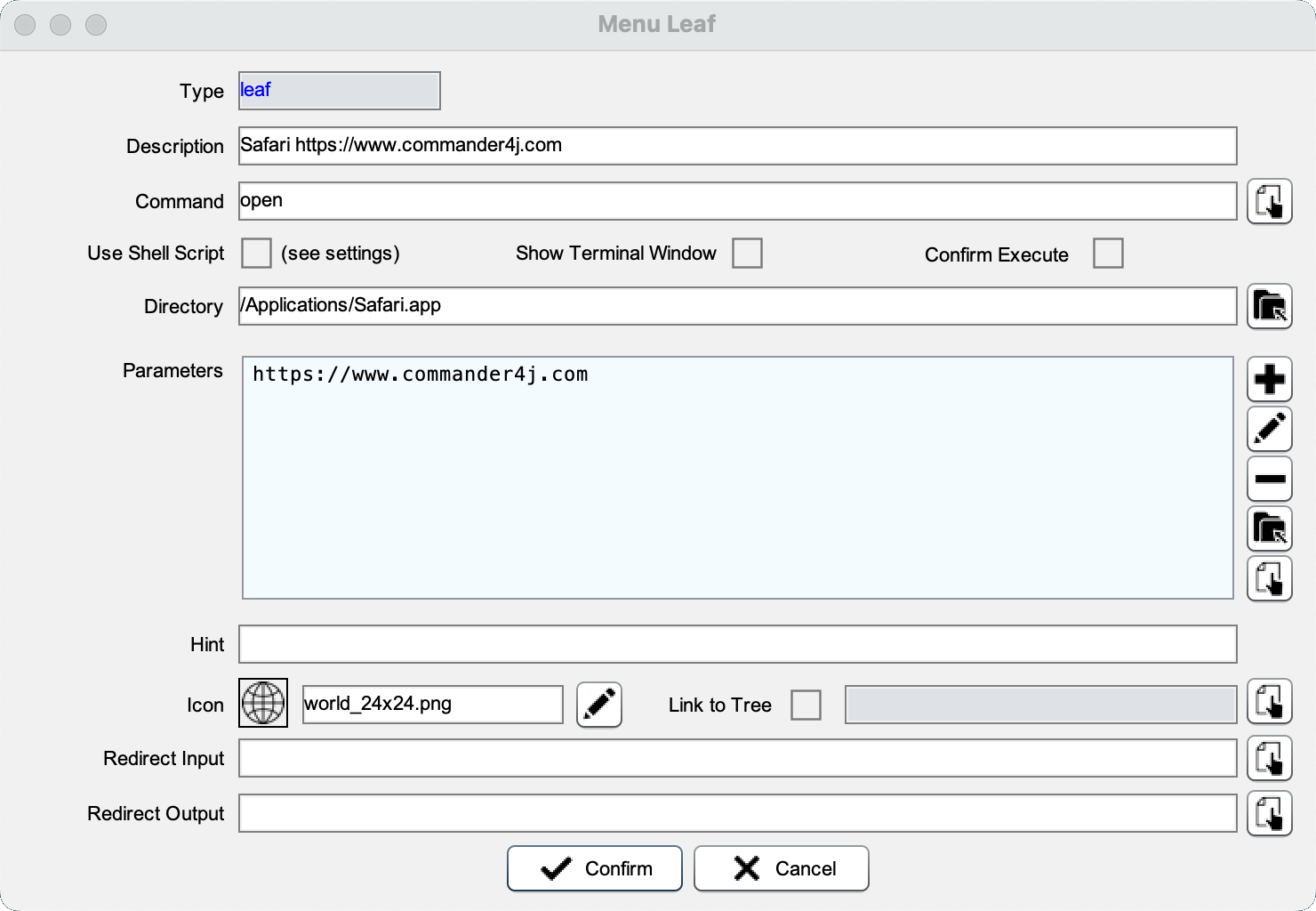This screenshot has width=1316, height=911.
Task: Click into the Hint text field
Action: [x=737, y=644]
